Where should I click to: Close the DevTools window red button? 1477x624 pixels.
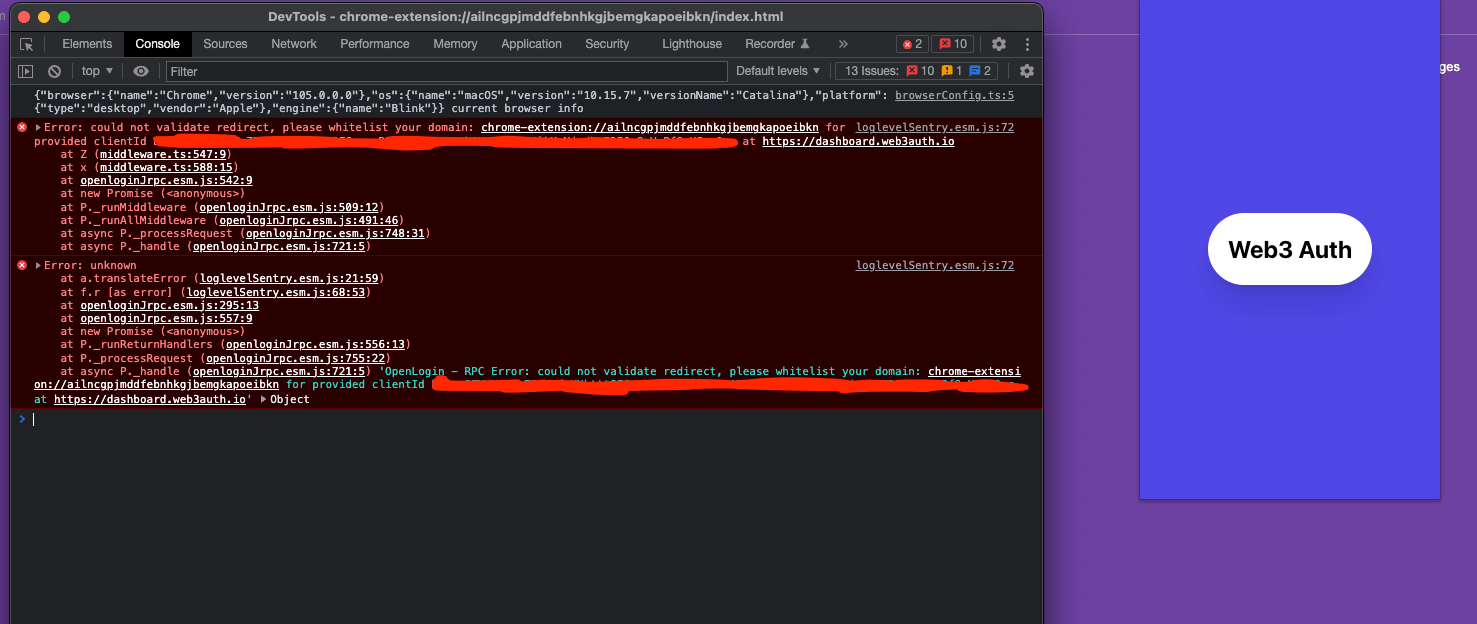click(24, 17)
